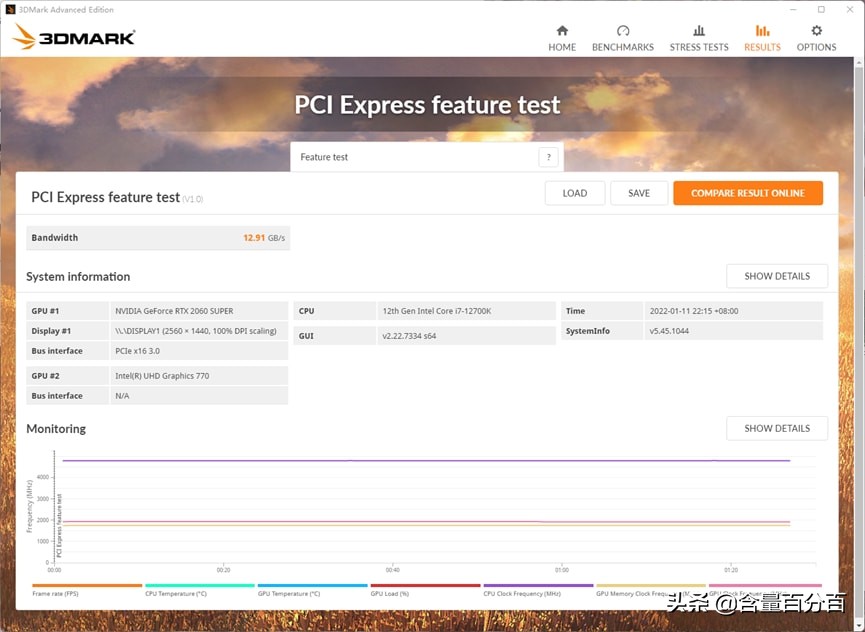Screen dimensions: 865x632
Task: Click the GUI version v2.22.7334 s64
Action: (409, 336)
